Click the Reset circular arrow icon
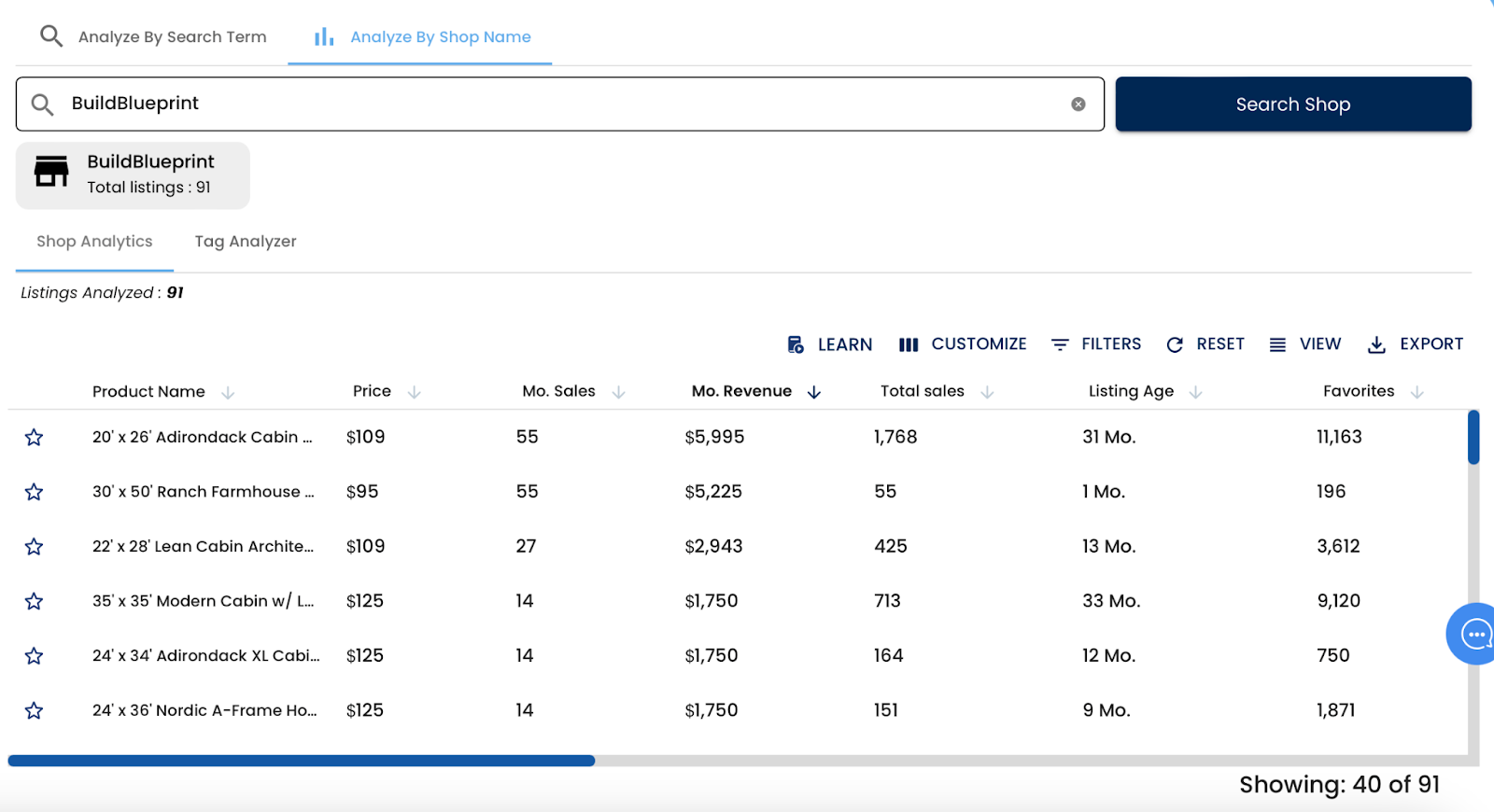 1175,344
